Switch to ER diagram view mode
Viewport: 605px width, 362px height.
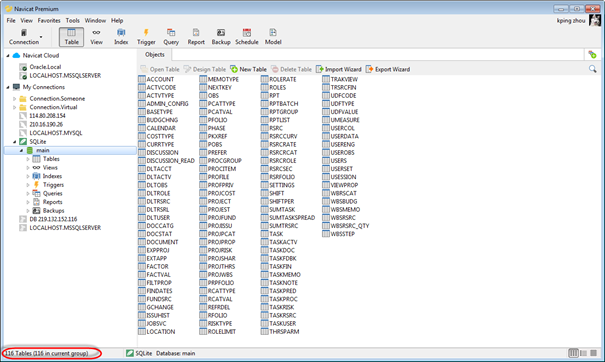tap(593, 353)
